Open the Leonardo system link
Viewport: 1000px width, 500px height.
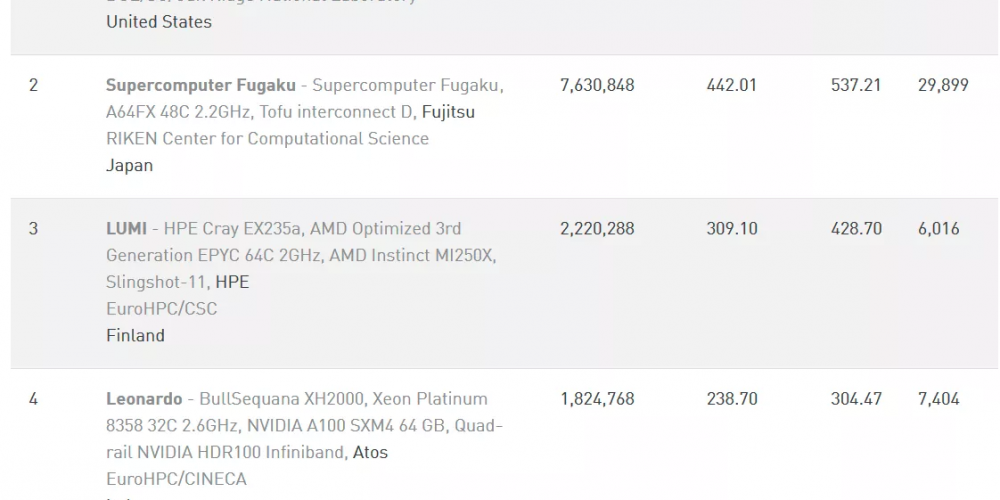(144, 399)
